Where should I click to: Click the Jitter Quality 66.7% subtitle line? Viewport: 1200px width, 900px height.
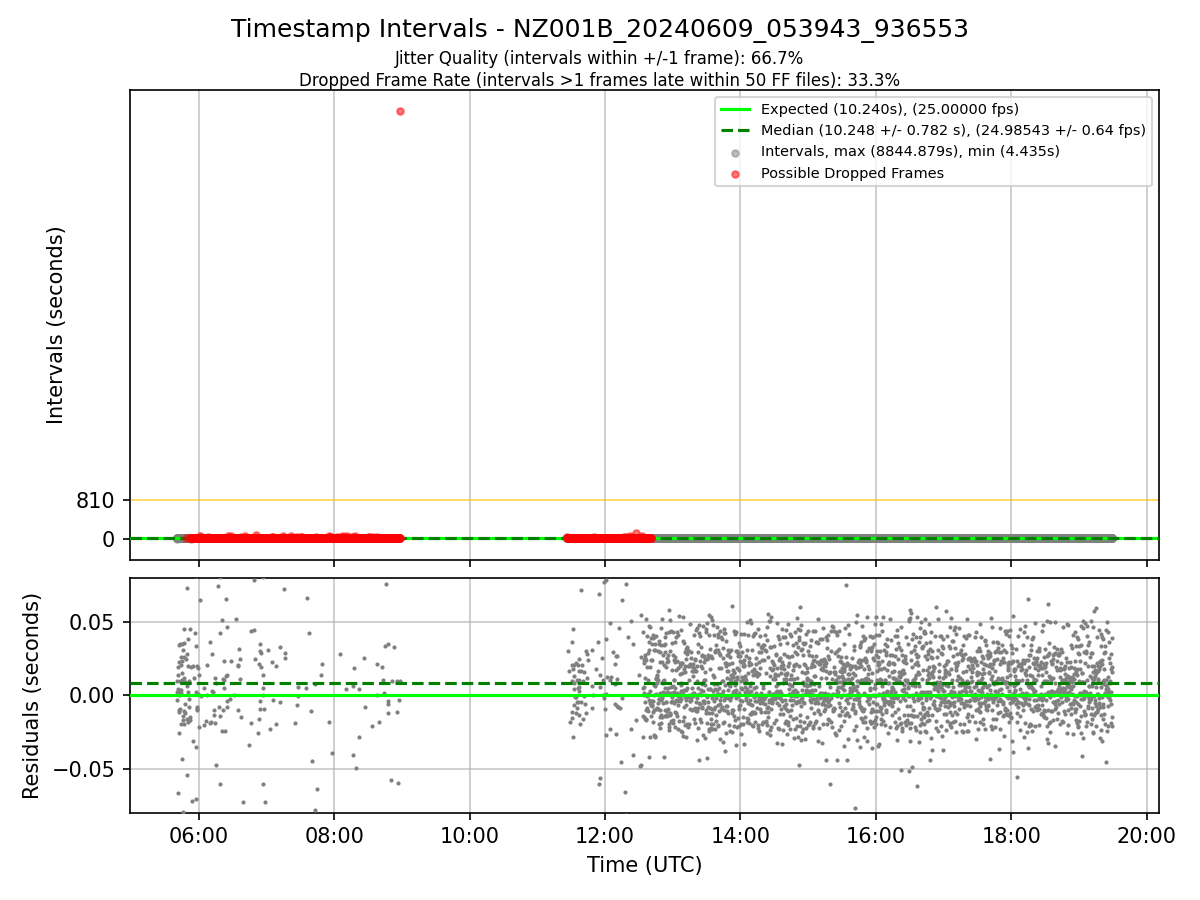click(x=599, y=58)
